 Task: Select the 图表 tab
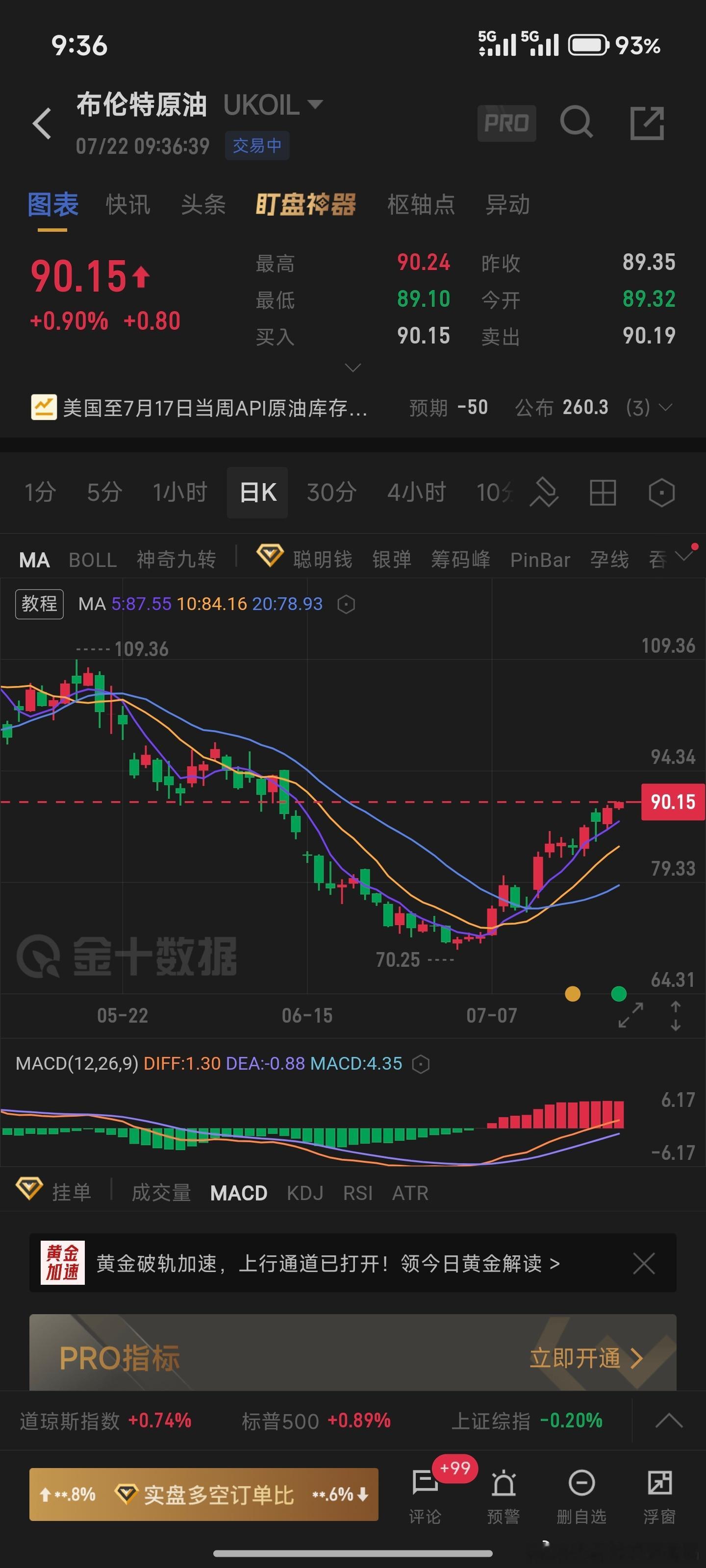(53, 204)
